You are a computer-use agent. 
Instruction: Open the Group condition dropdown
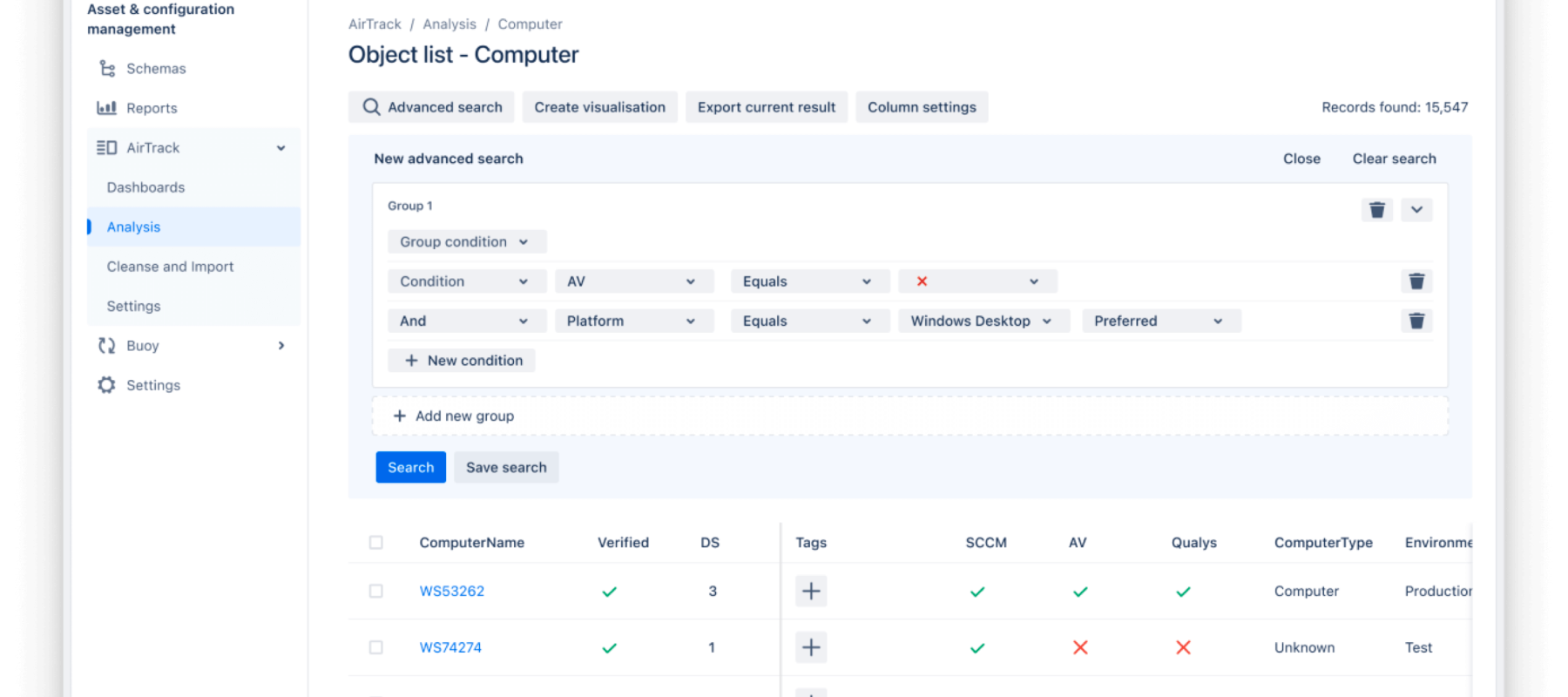467,242
